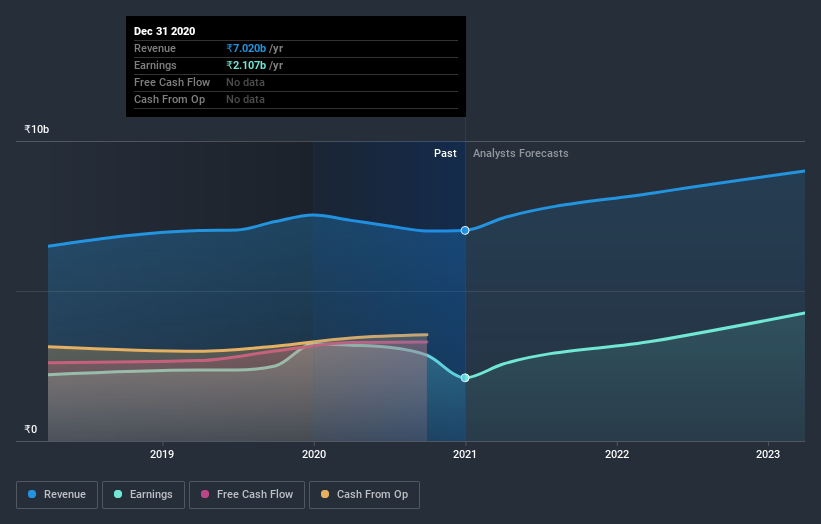Viewport: 821px width, 524px height.
Task: Click the Cash From Op No data tooltip row
Action: click(296, 99)
